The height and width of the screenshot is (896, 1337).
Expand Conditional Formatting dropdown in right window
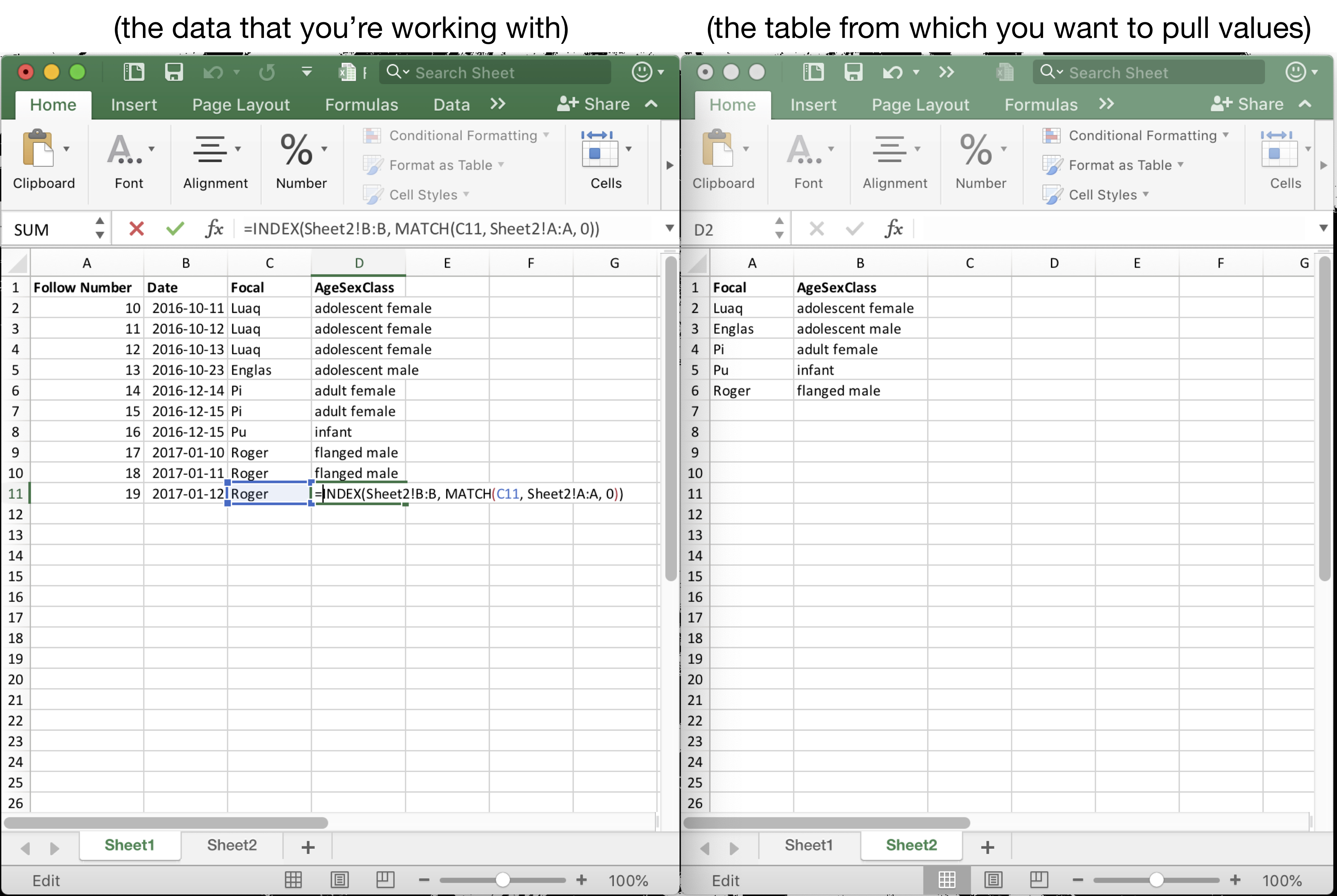click(x=1225, y=135)
